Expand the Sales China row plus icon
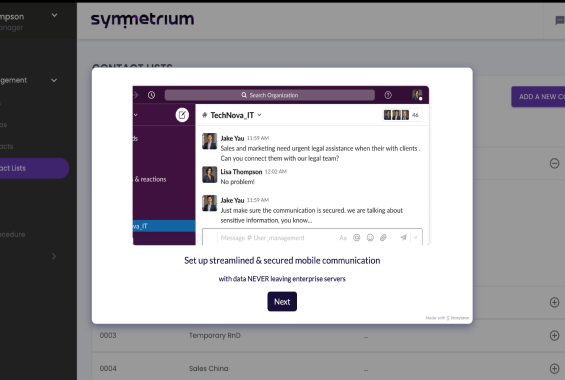 point(554,368)
